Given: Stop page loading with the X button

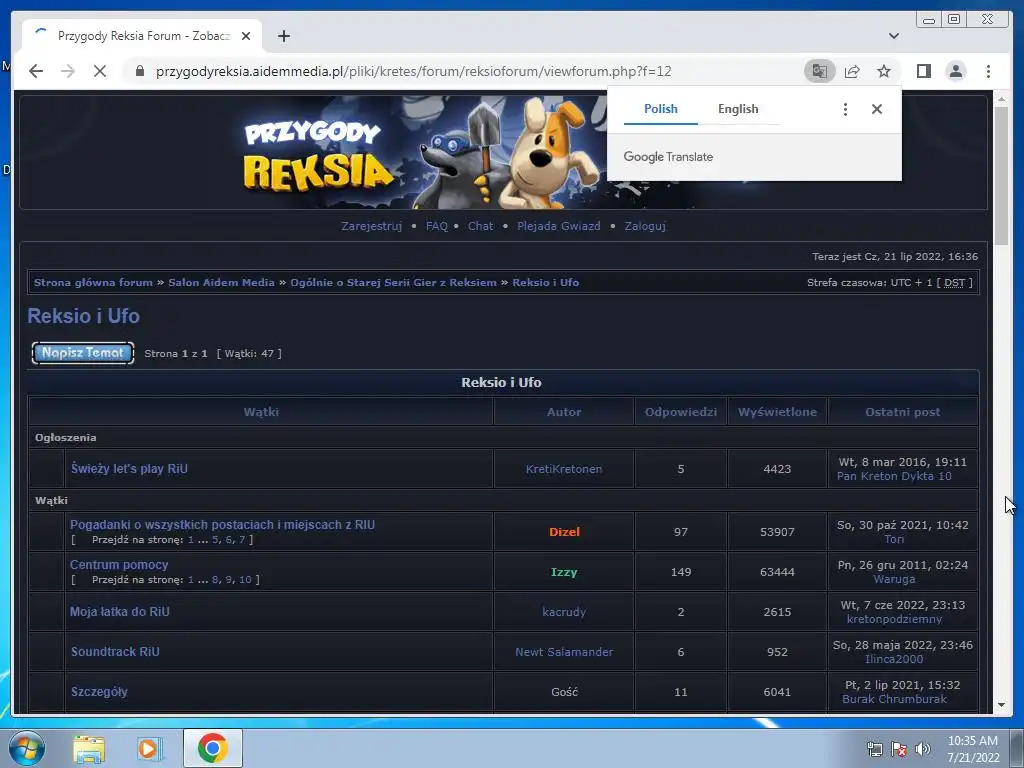Looking at the screenshot, I should 100,71.
